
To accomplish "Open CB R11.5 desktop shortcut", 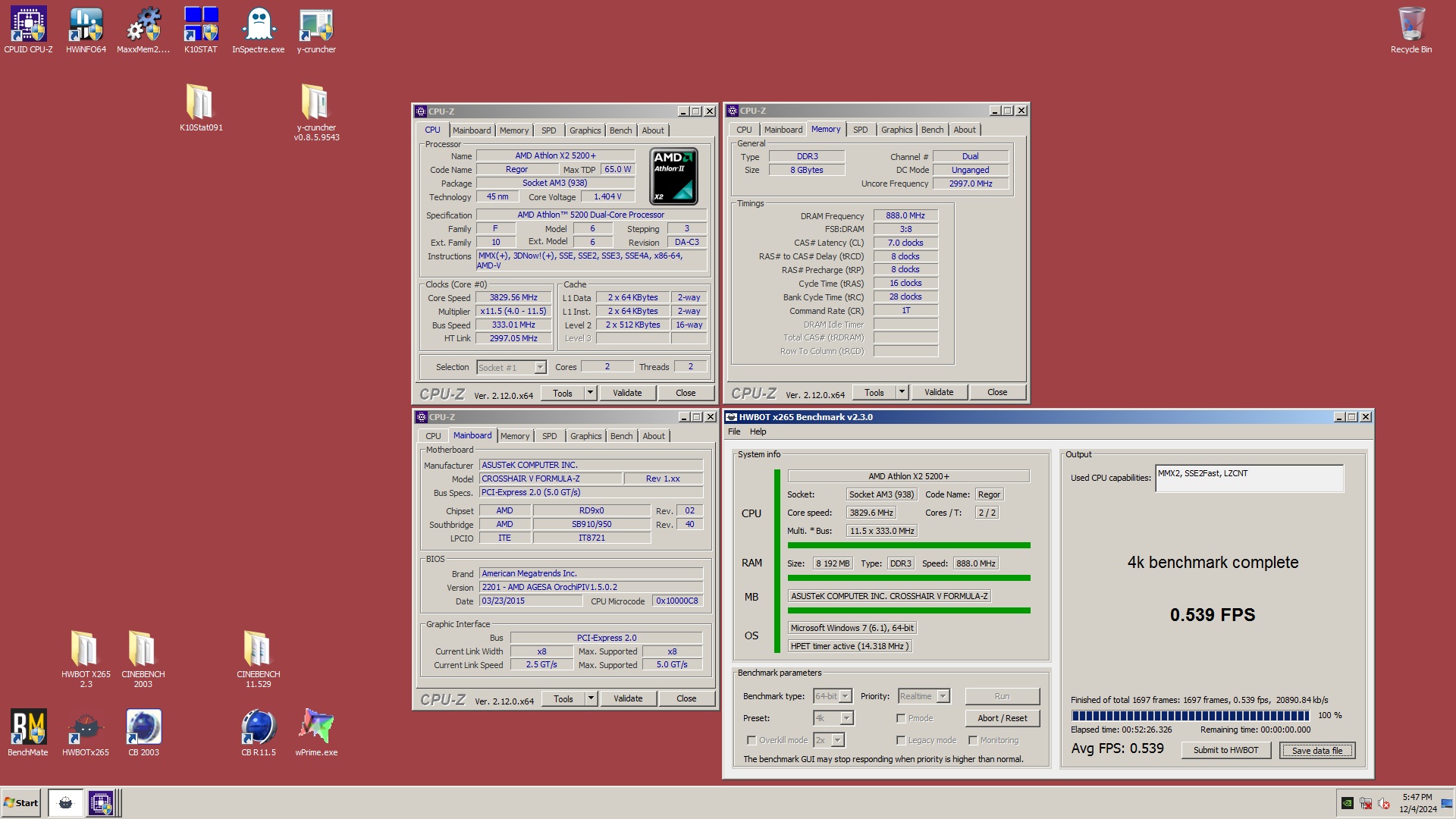I will [x=259, y=733].
